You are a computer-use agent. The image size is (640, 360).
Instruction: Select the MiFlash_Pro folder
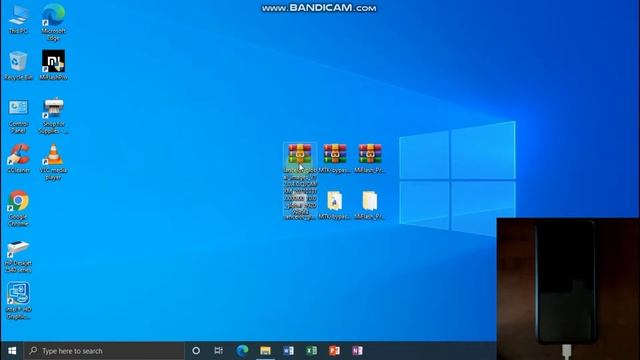click(x=370, y=206)
